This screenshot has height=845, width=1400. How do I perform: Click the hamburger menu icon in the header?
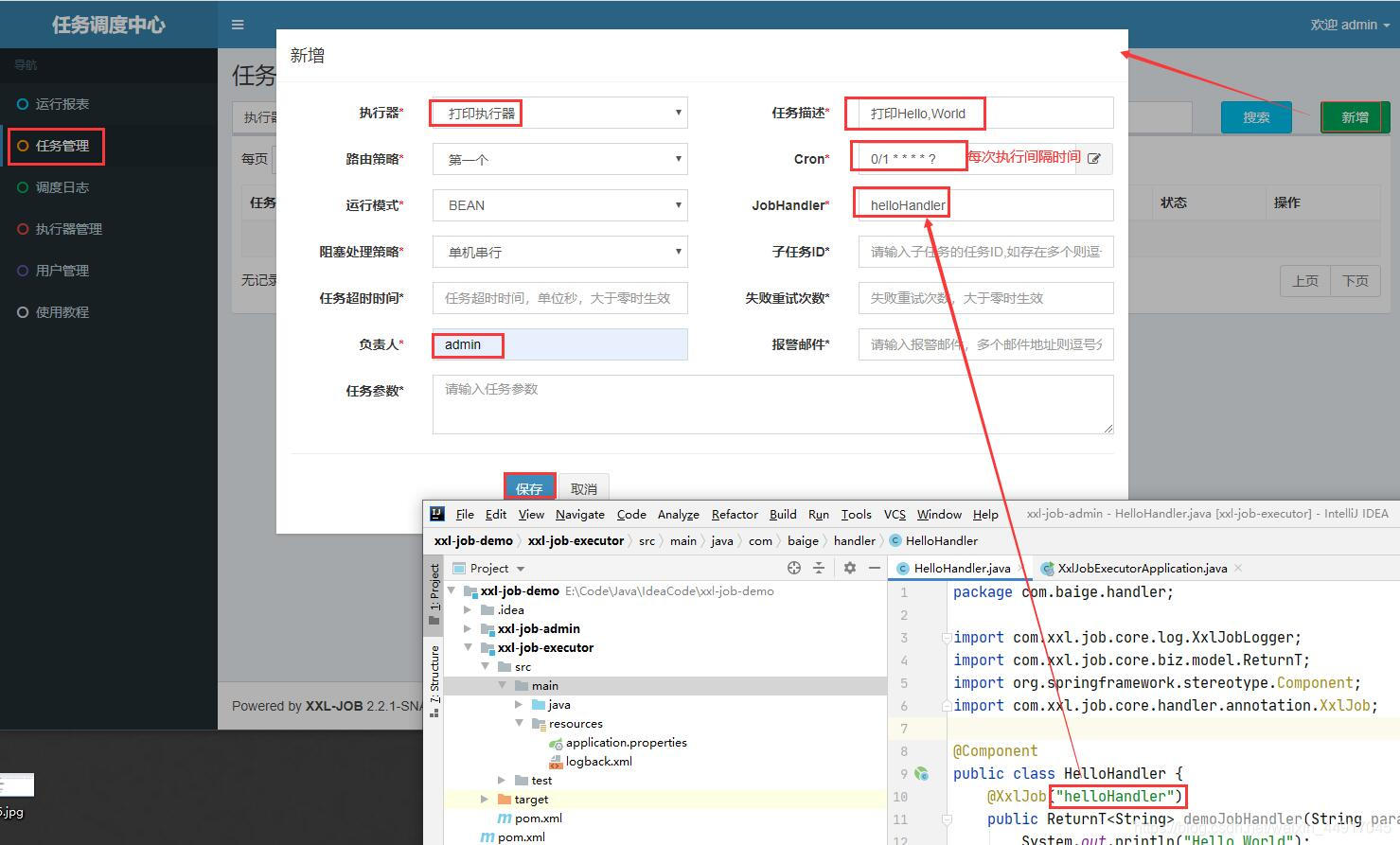(x=238, y=25)
